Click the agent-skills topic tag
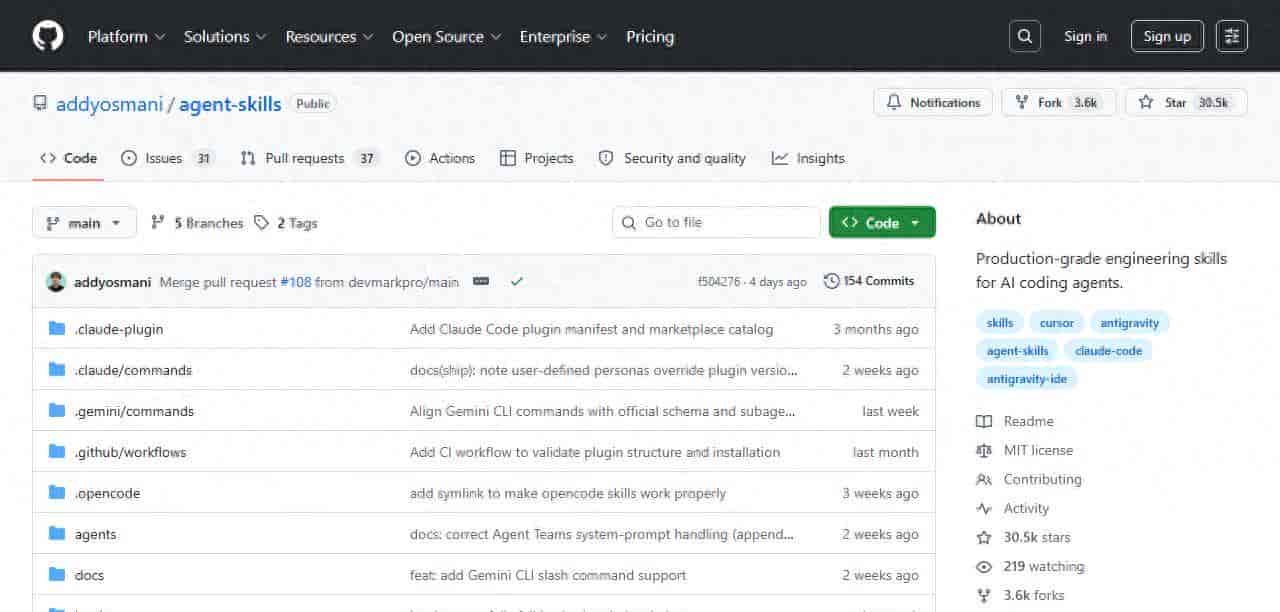1280x612 pixels. [1017, 351]
